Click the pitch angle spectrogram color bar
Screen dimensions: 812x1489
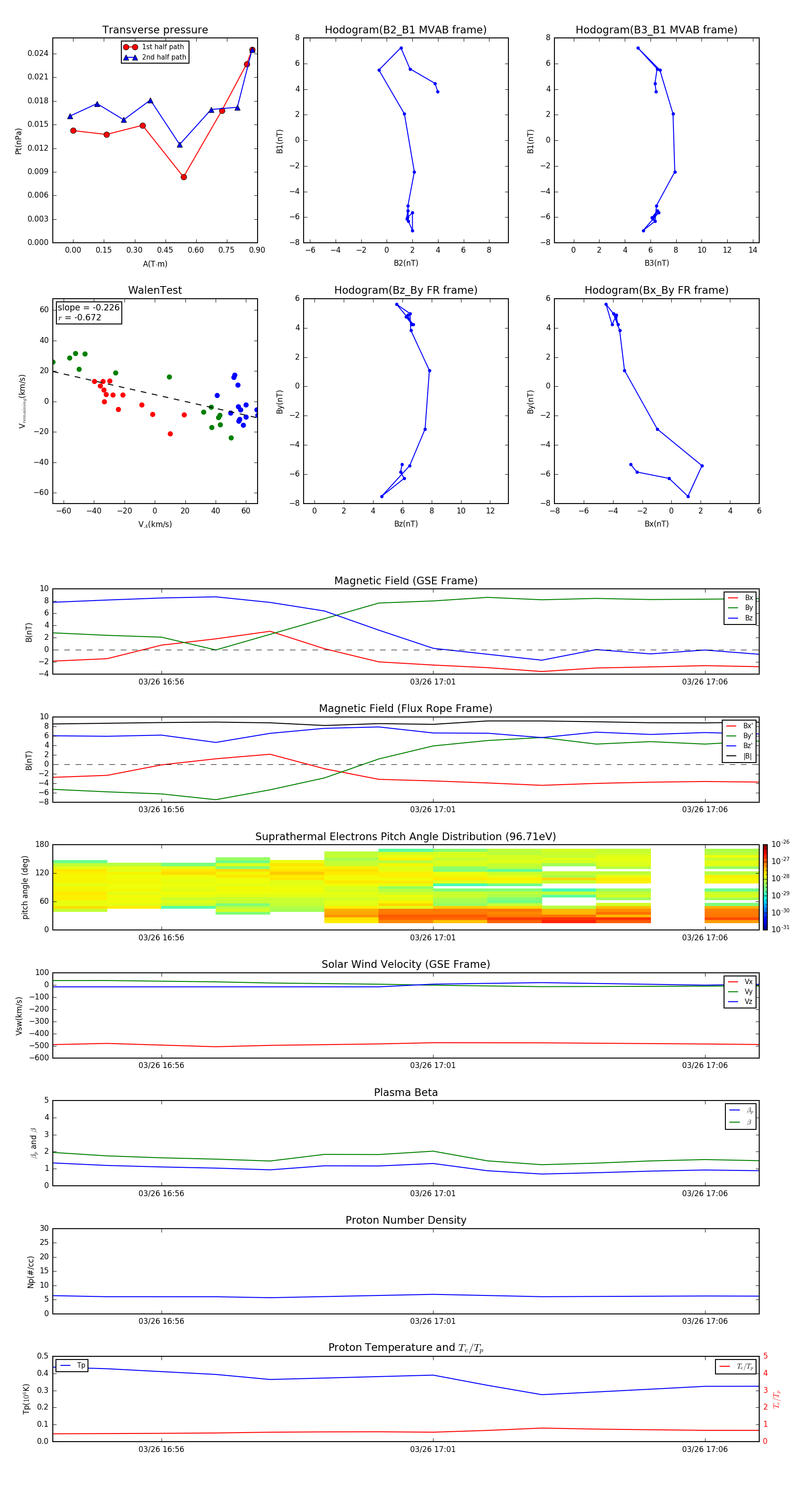coord(765,887)
